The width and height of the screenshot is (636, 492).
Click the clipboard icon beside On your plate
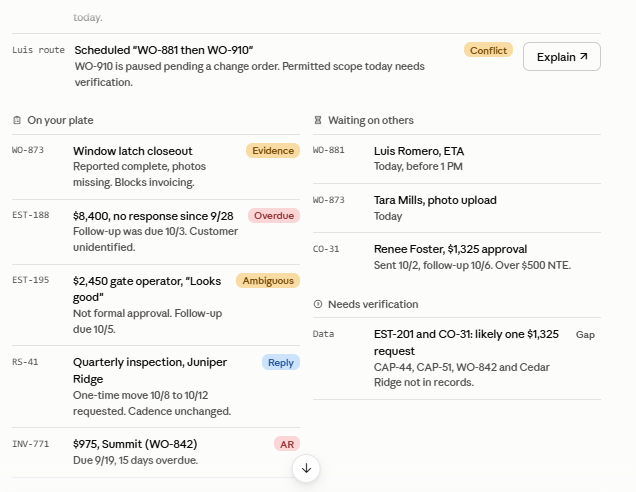pyautogui.click(x=17, y=120)
